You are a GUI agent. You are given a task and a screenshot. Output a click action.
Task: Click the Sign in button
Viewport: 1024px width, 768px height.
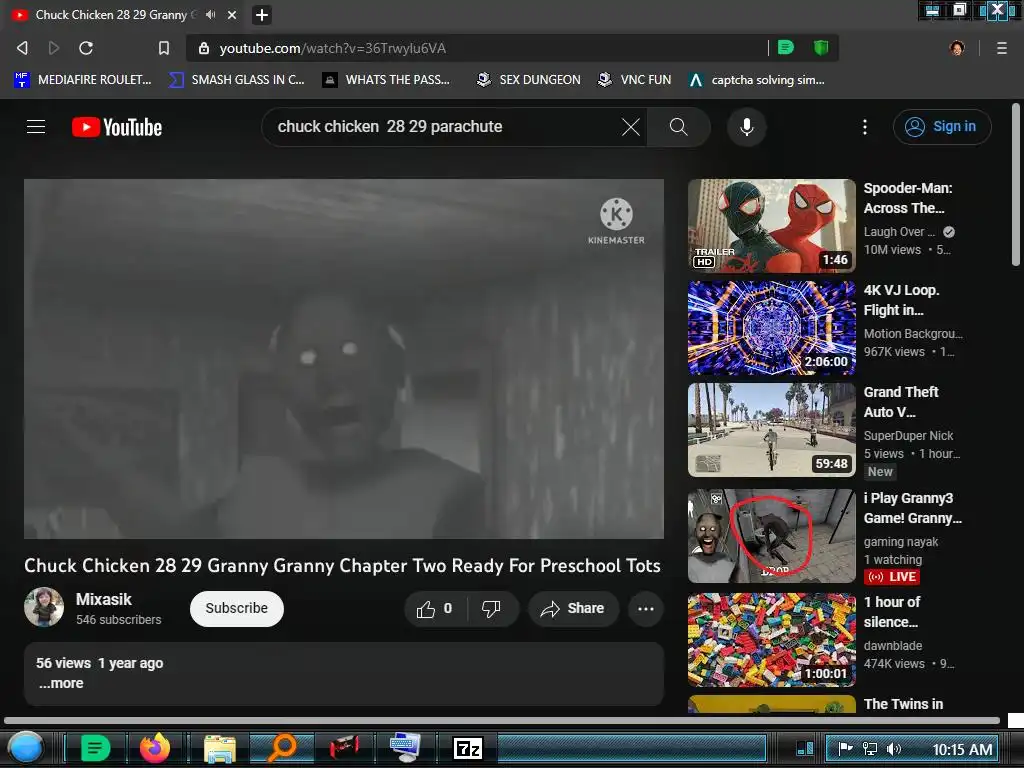tap(942, 127)
